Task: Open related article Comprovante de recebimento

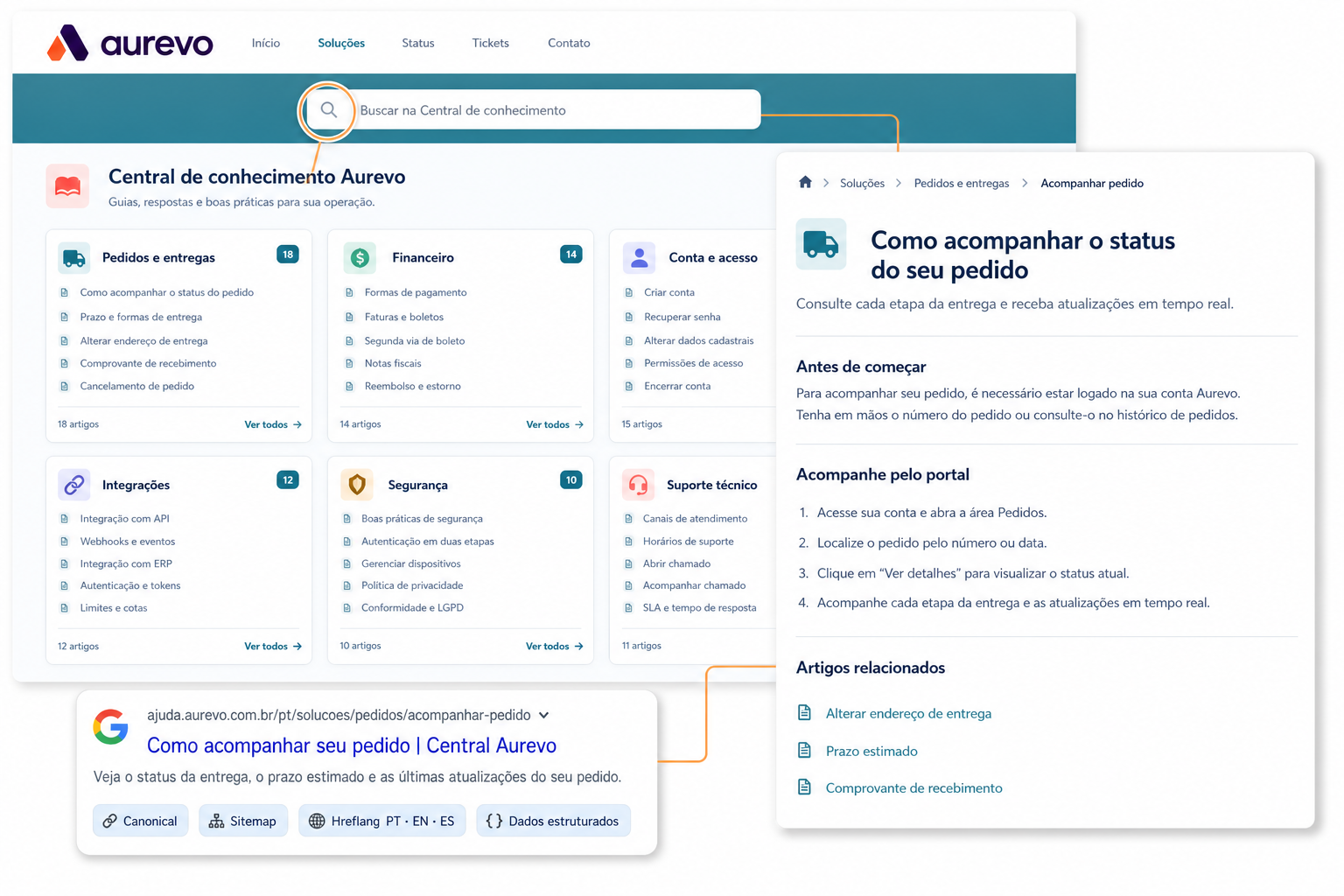Action: tap(914, 787)
